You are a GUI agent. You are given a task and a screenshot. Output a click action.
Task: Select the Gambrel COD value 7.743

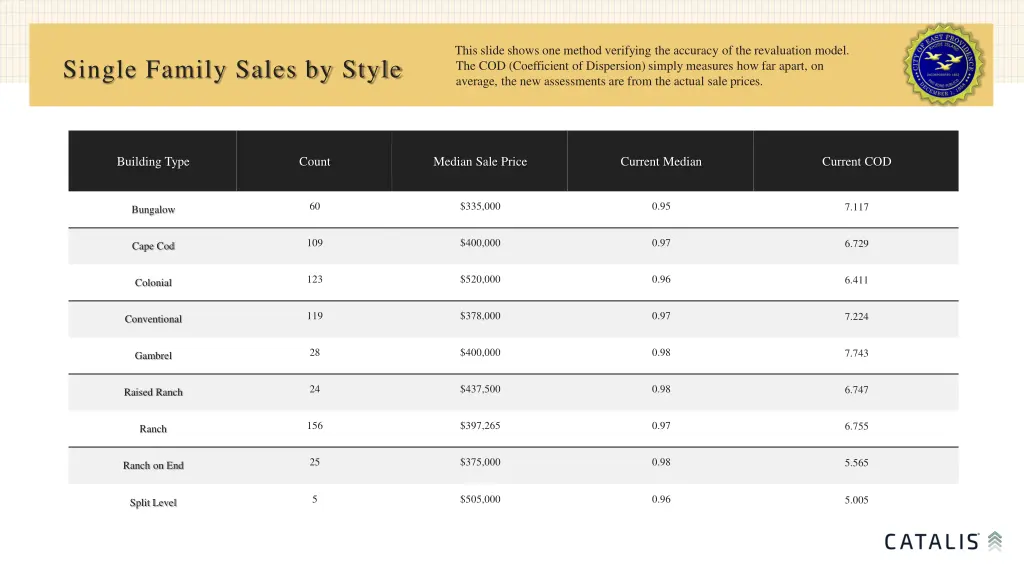point(856,353)
